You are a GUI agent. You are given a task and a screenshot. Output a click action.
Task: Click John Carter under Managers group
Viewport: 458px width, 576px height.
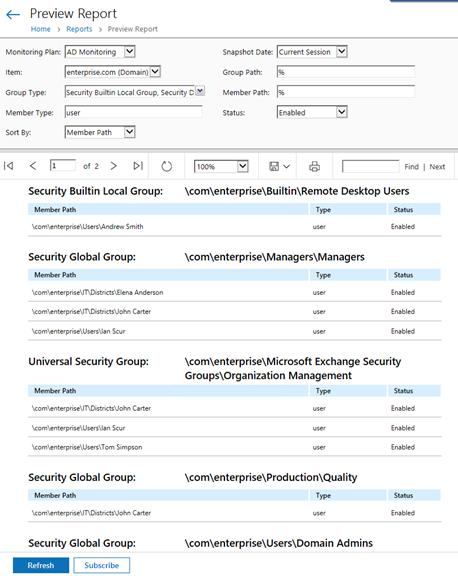coord(91,312)
